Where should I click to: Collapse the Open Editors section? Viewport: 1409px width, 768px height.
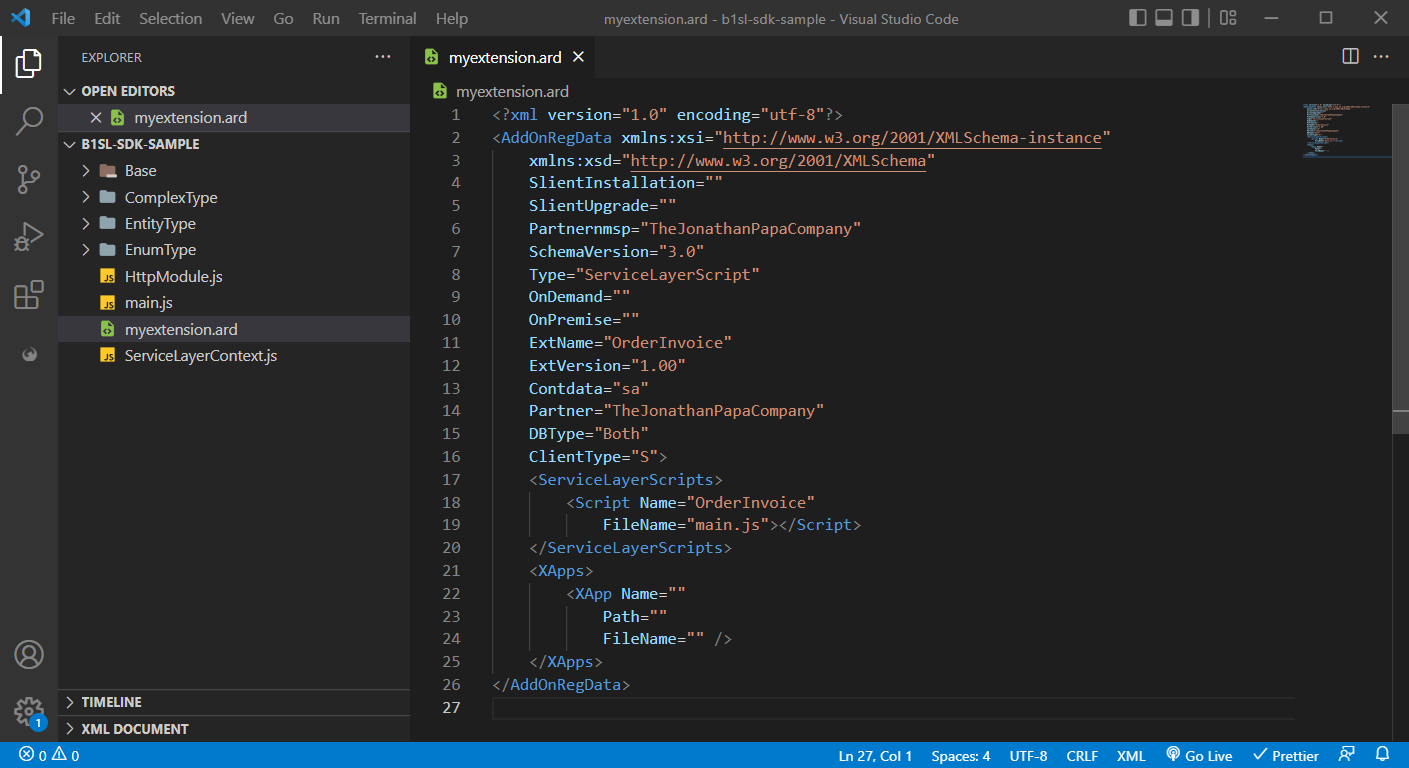[x=234, y=91]
